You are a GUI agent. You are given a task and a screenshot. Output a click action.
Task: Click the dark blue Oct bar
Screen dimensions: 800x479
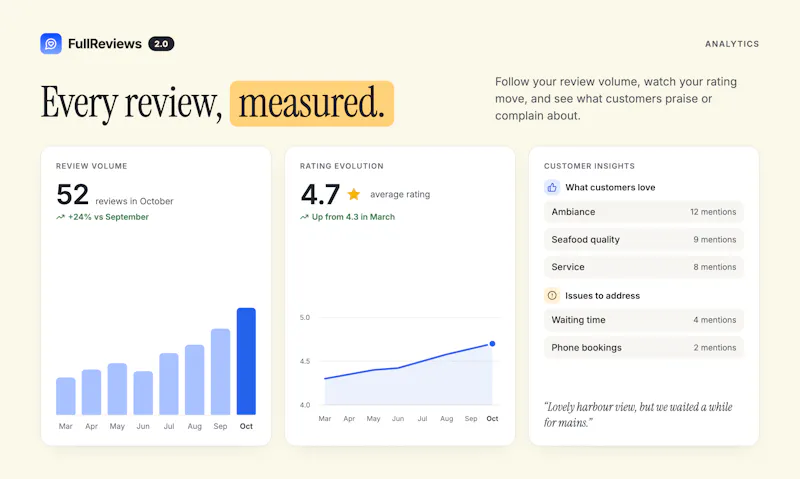246,361
